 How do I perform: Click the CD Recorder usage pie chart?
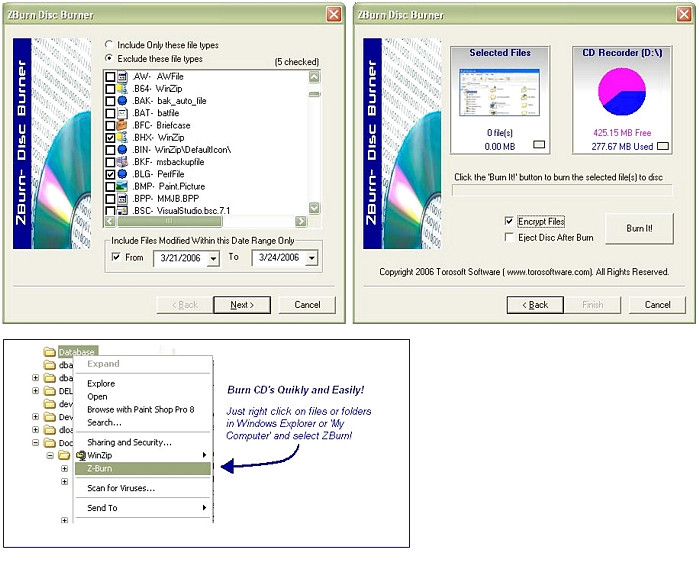(622, 92)
